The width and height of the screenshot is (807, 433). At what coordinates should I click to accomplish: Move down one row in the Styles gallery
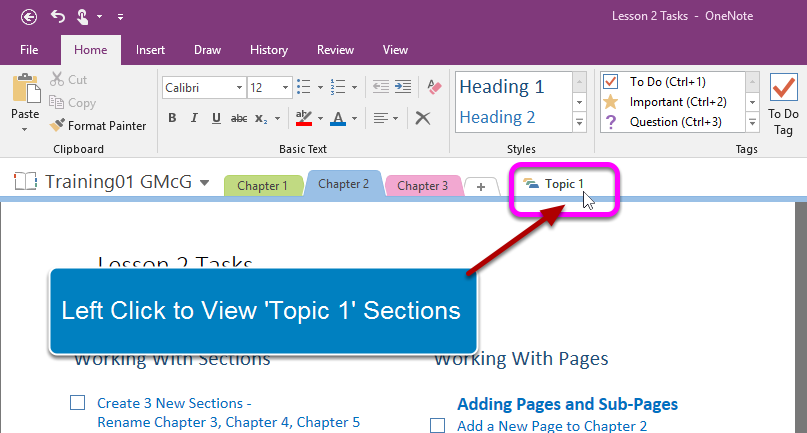[x=580, y=102]
